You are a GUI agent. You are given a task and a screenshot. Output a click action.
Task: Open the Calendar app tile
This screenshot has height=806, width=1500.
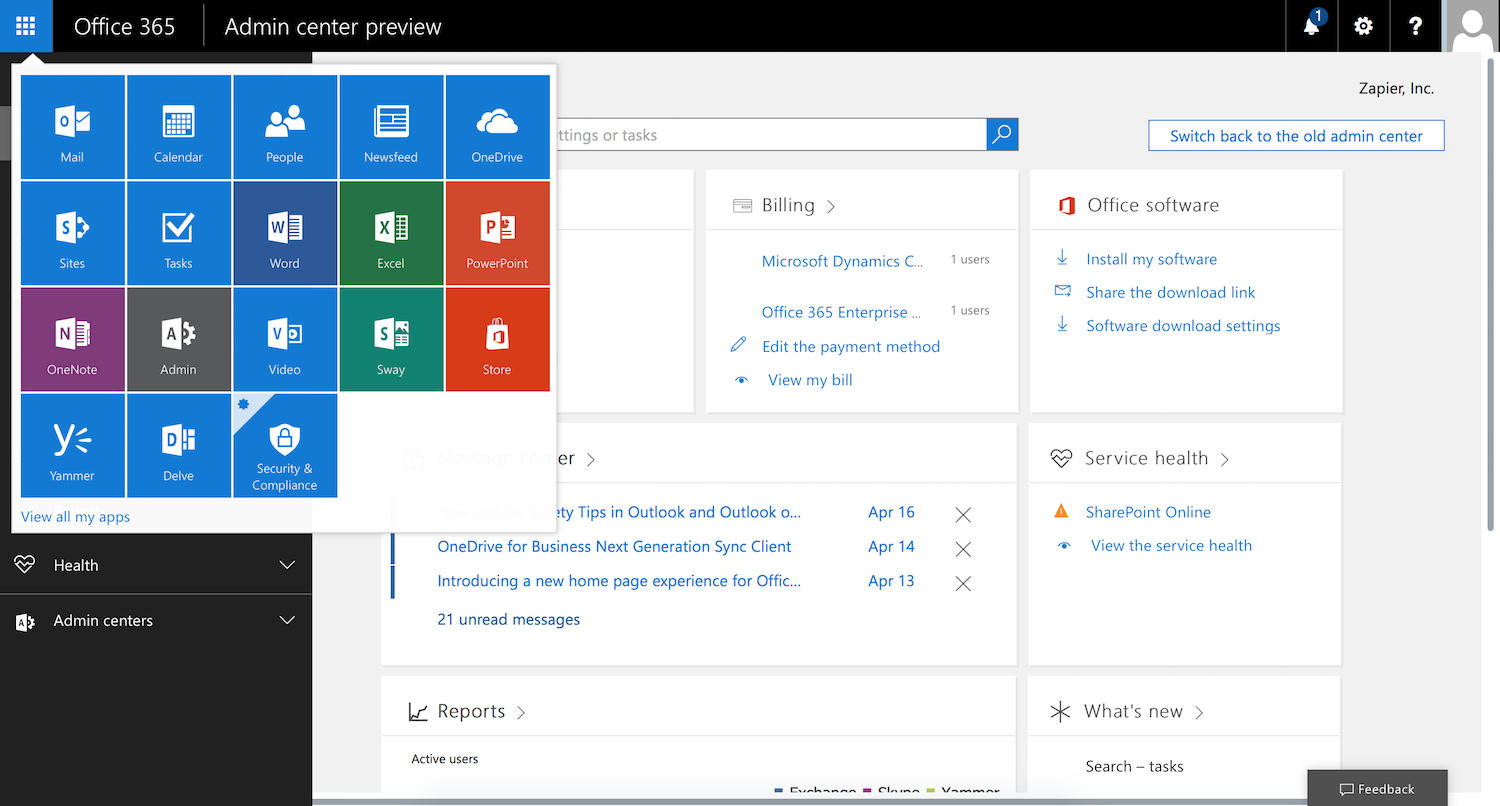(179, 127)
